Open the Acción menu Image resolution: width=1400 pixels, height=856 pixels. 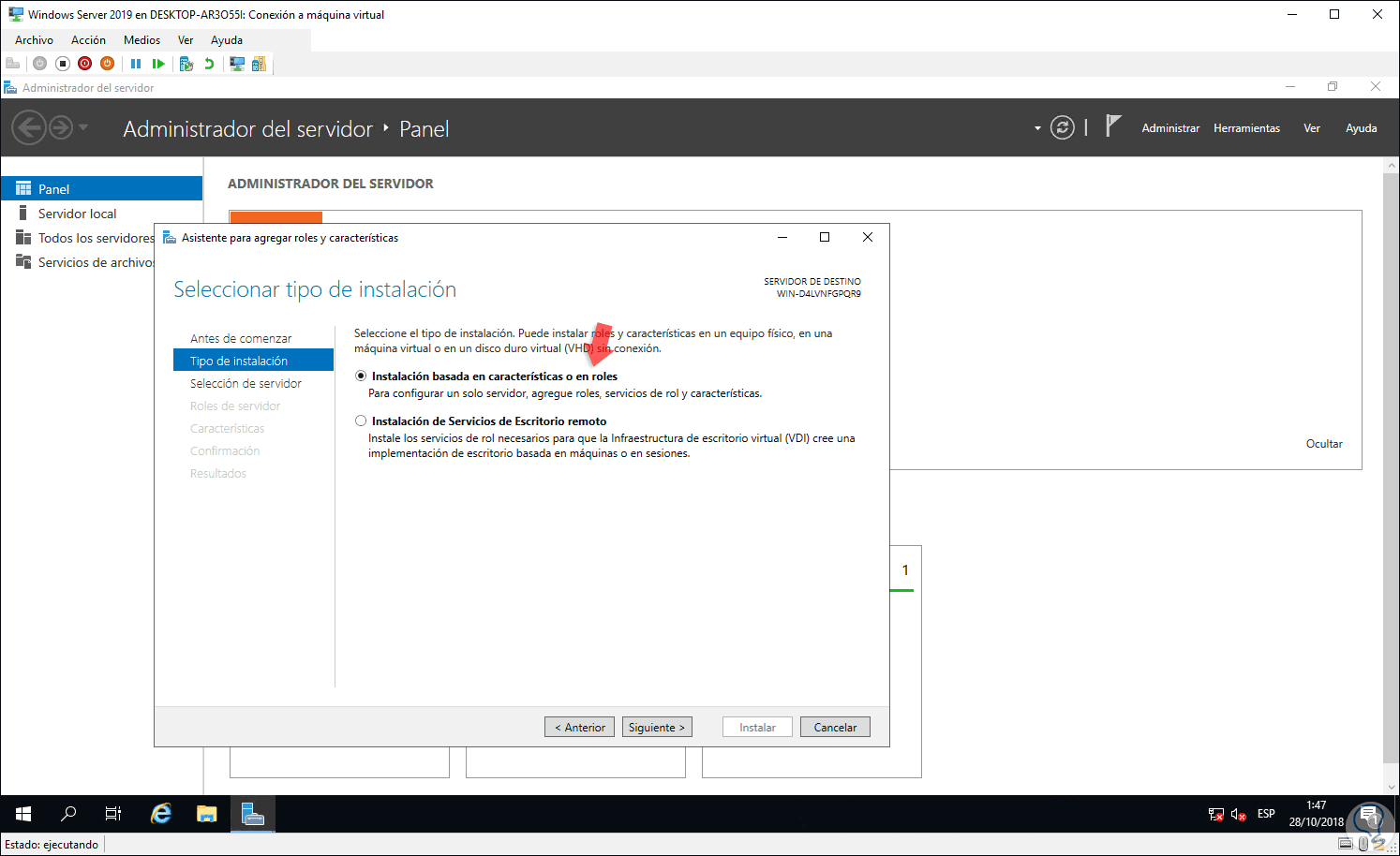coord(88,40)
